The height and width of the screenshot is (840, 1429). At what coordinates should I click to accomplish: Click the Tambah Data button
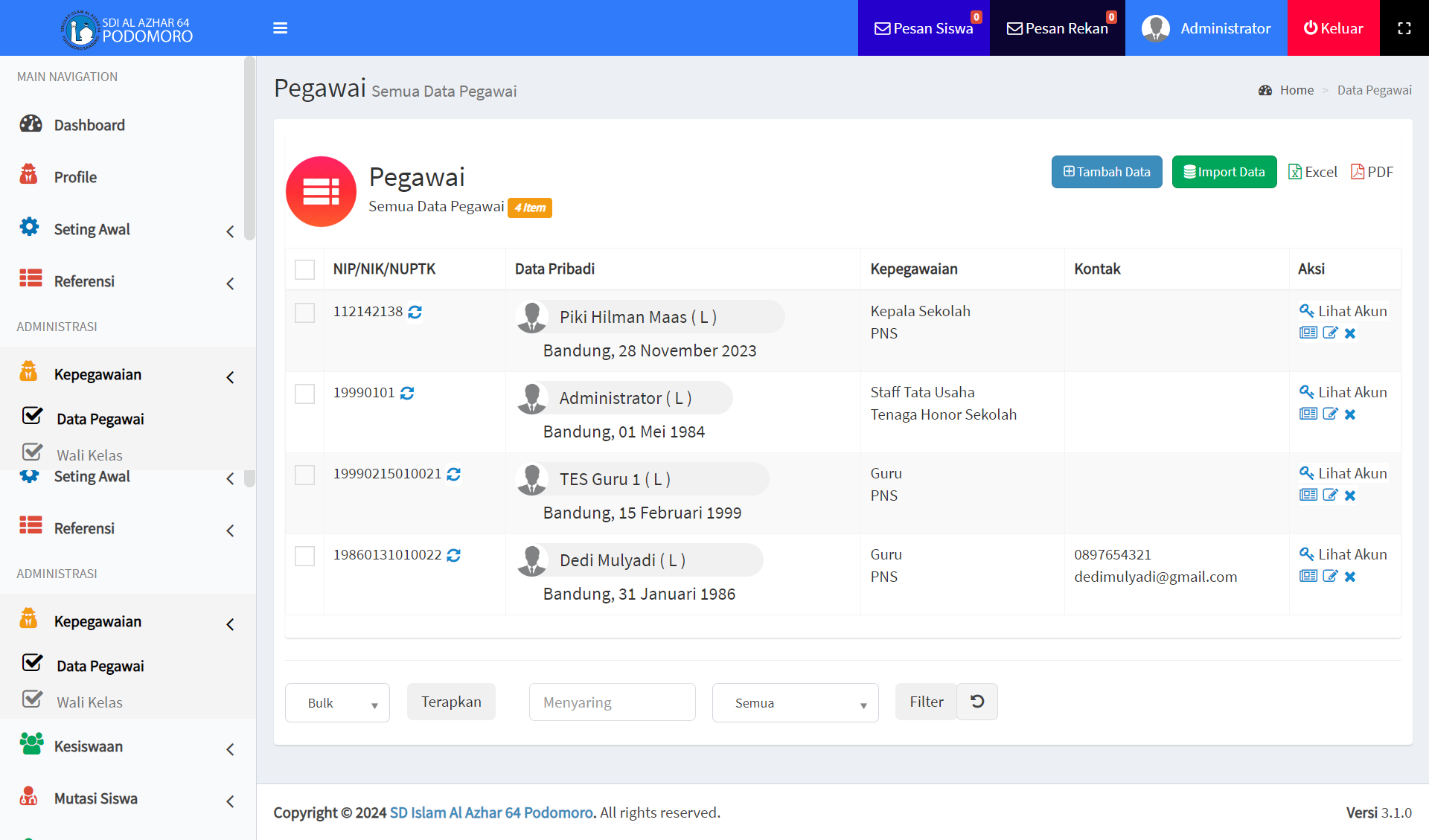1107,172
